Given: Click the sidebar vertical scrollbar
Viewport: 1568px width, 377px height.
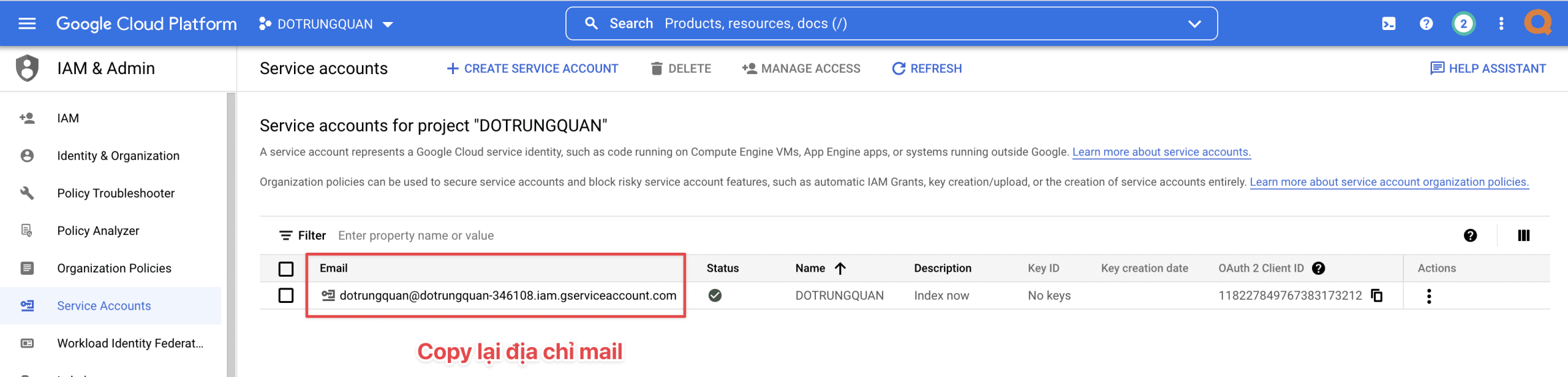Looking at the screenshot, I should click(231, 234).
